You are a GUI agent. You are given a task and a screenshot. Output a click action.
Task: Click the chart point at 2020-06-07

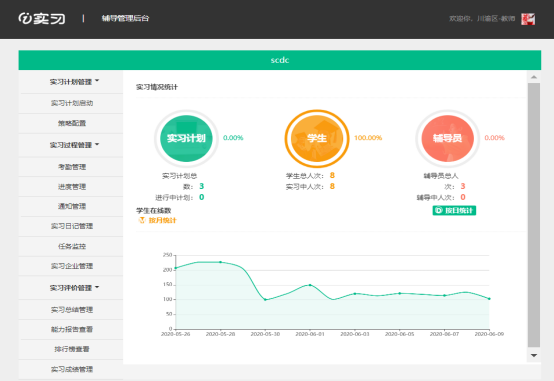[x=444, y=295]
